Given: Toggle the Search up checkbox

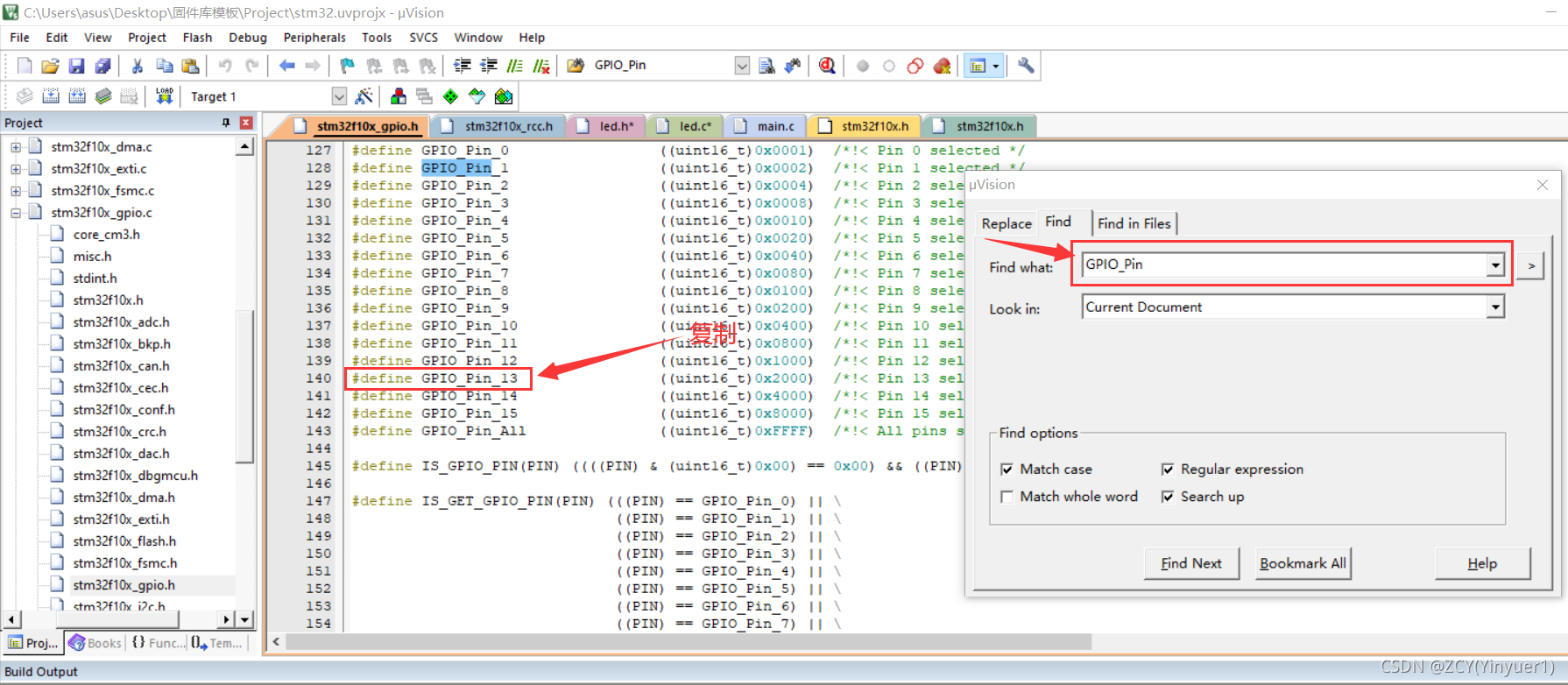Looking at the screenshot, I should click(x=1168, y=497).
